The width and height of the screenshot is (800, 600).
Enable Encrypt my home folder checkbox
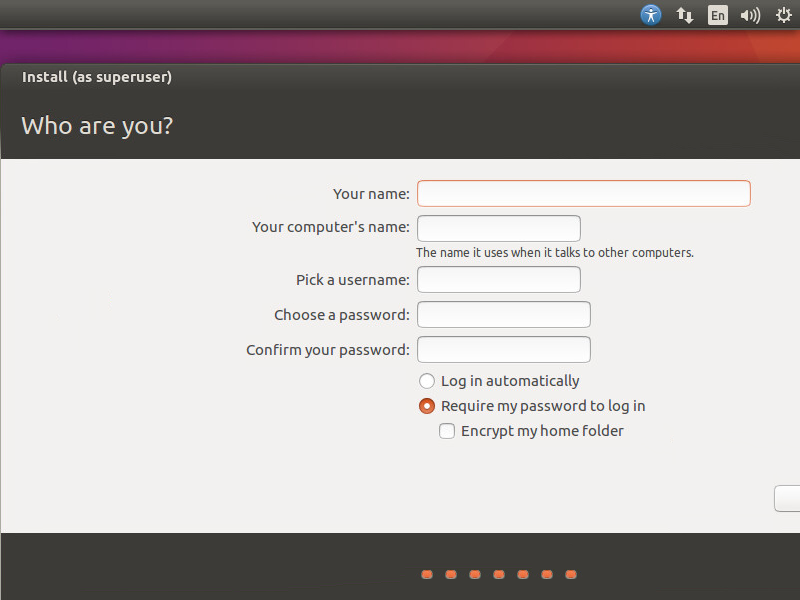447,431
